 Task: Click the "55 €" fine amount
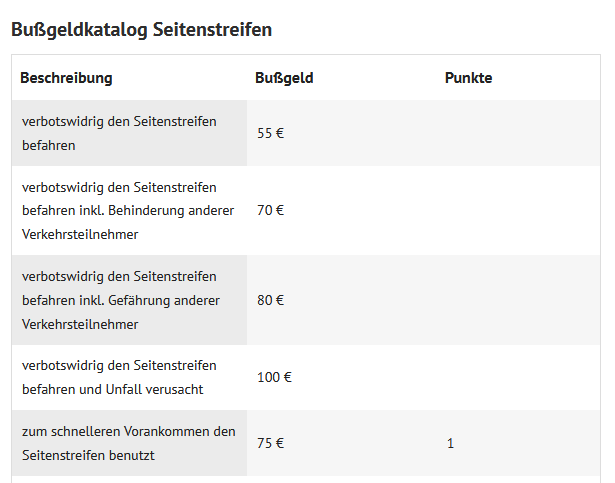coord(270,133)
